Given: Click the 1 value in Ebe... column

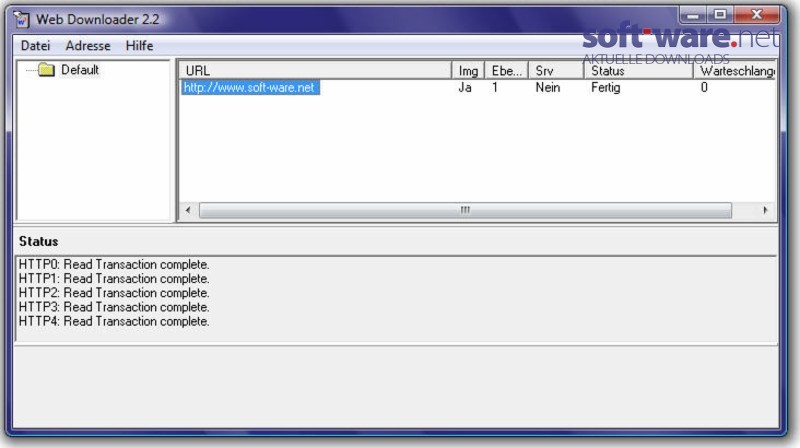Looking at the screenshot, I should tap(495, 88).
